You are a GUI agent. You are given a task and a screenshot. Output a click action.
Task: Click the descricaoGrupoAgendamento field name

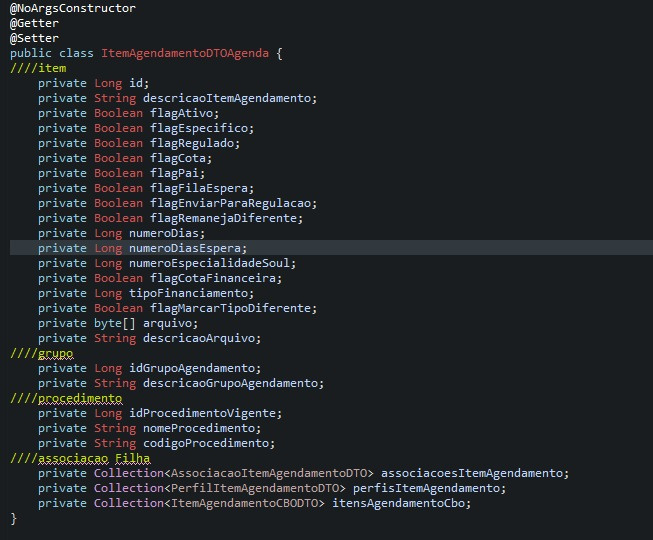[231, 383]
